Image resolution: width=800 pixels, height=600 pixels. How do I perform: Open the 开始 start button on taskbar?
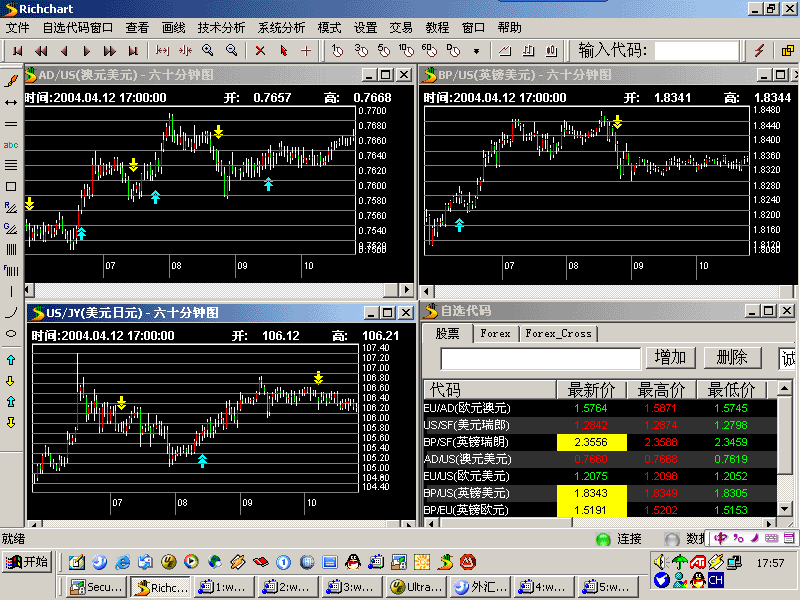pyautogui.click(x=28, y=562)
